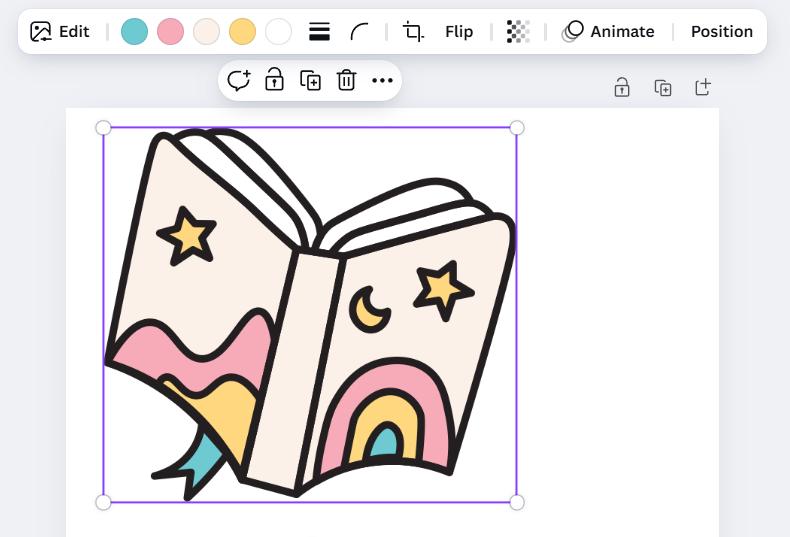The width and height of the screenshot is (790, 537).
Task: Click the Edit image button
Action: [x=59, y=32]
